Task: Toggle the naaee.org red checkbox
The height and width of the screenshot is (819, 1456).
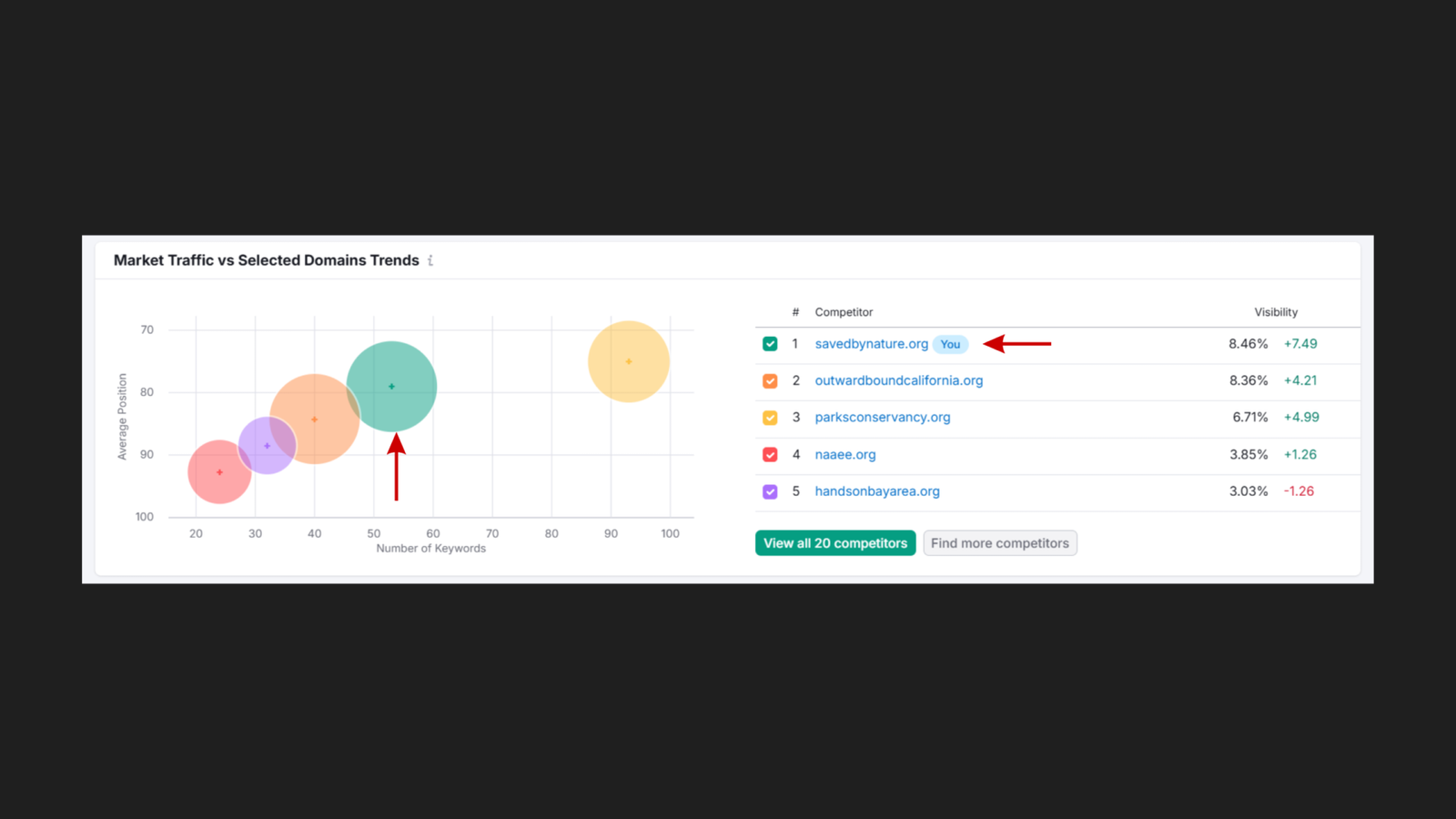Action: pyautogui.click(x=770, y=455)
